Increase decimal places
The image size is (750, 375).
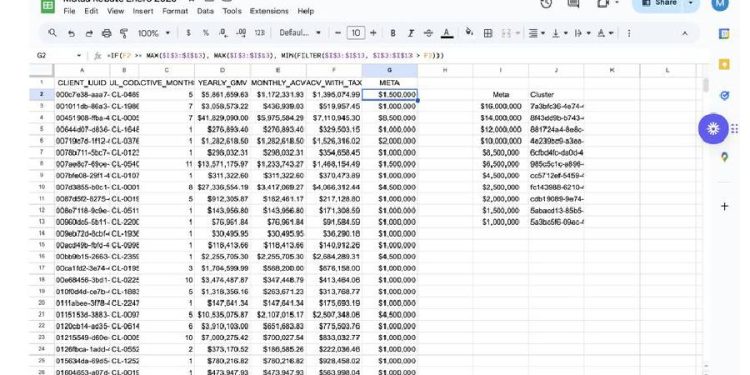tap(242, 33)
